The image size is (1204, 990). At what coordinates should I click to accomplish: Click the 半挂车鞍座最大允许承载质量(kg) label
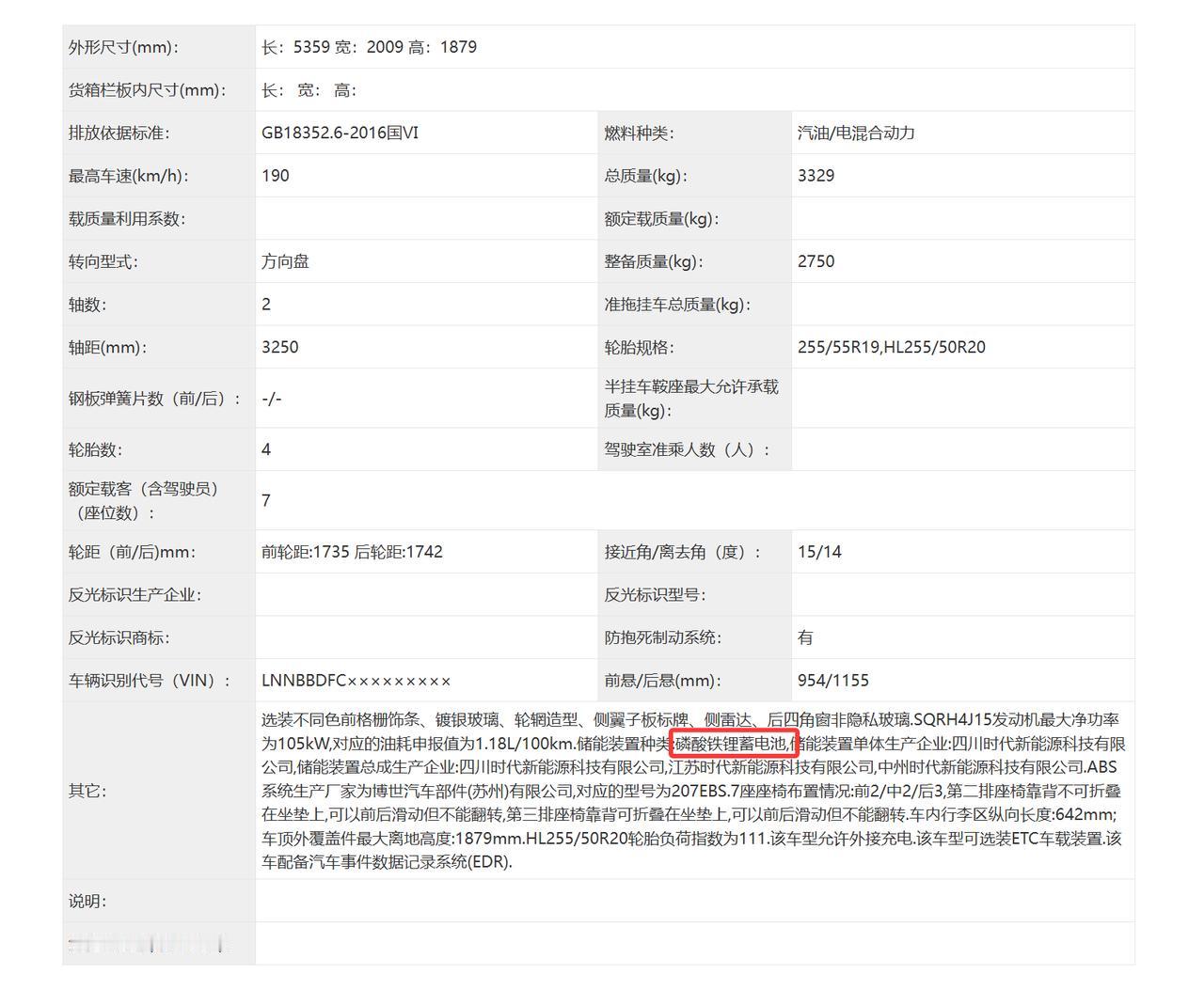point(691,399)
